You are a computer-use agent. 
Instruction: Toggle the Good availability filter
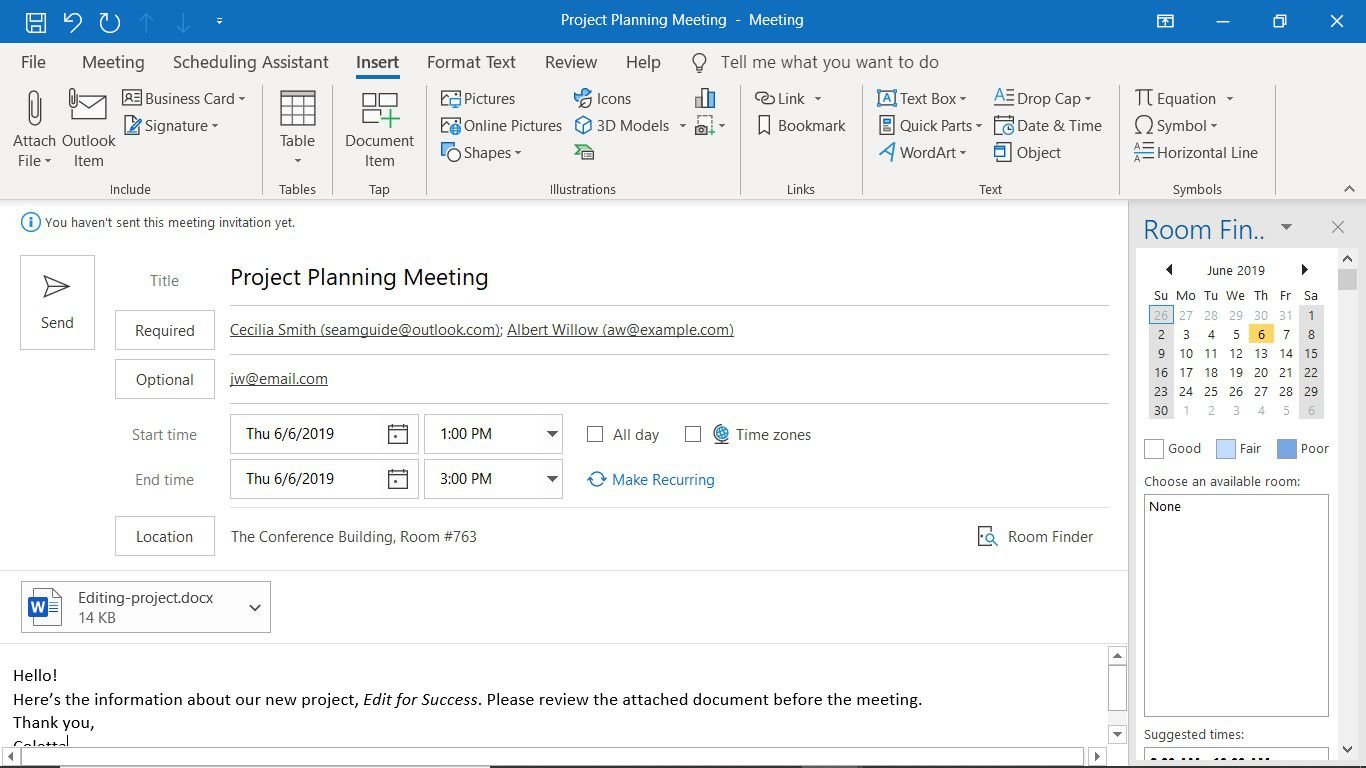tap(1153, 448)
